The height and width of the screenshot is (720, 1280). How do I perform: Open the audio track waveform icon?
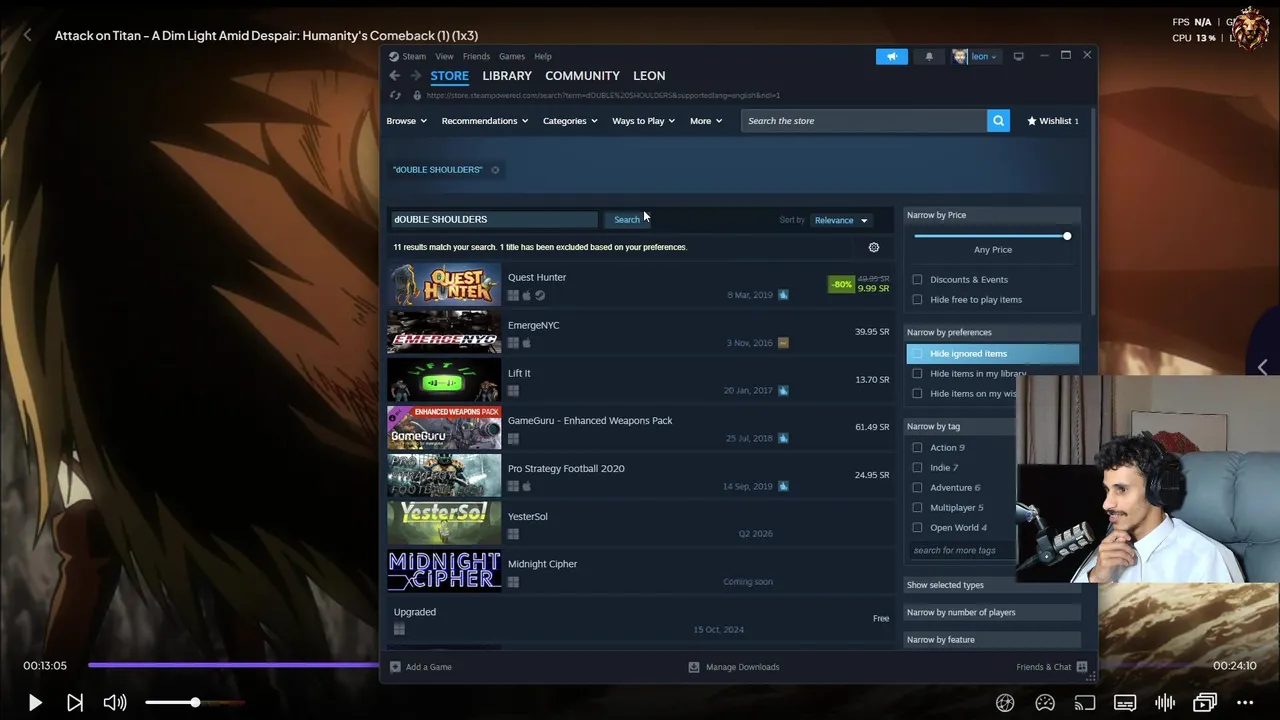coord(1165,703)
